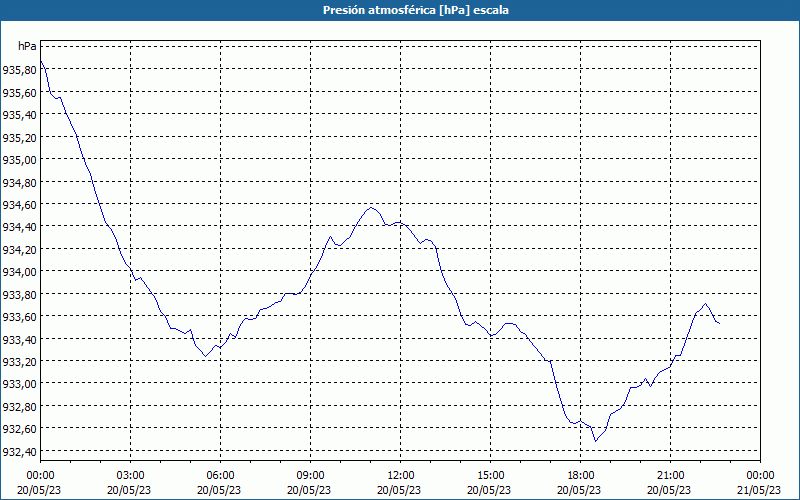Click the 935,40 y-axis label
This screenshot has height=500, width=800.
19,115
